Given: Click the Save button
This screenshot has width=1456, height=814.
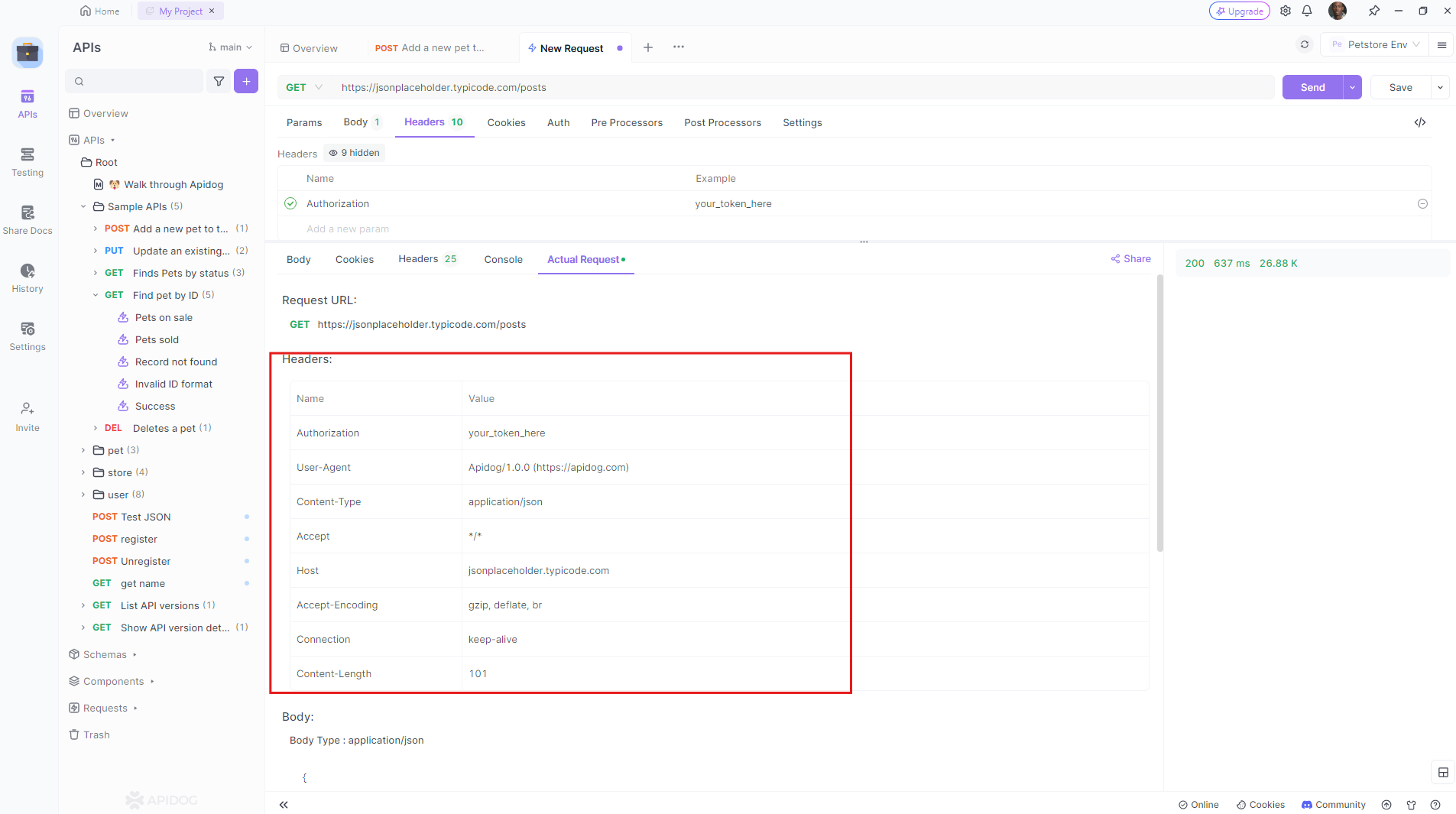Looking at the screenshot, I should point(1400,87).
